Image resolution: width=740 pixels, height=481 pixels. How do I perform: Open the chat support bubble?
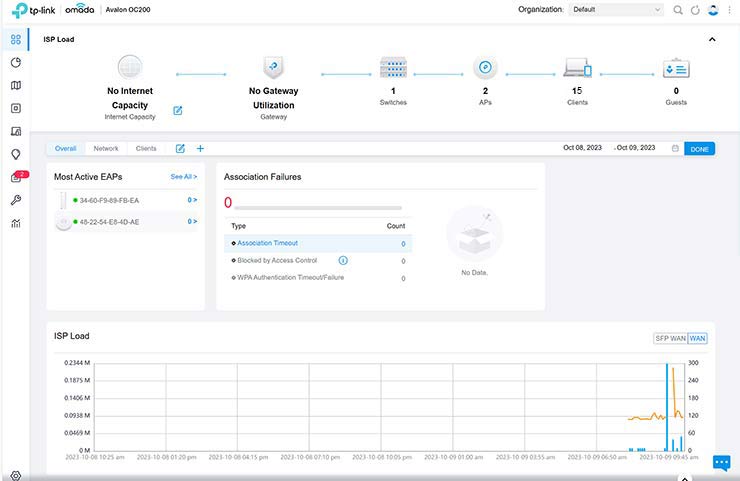point(721,462)
